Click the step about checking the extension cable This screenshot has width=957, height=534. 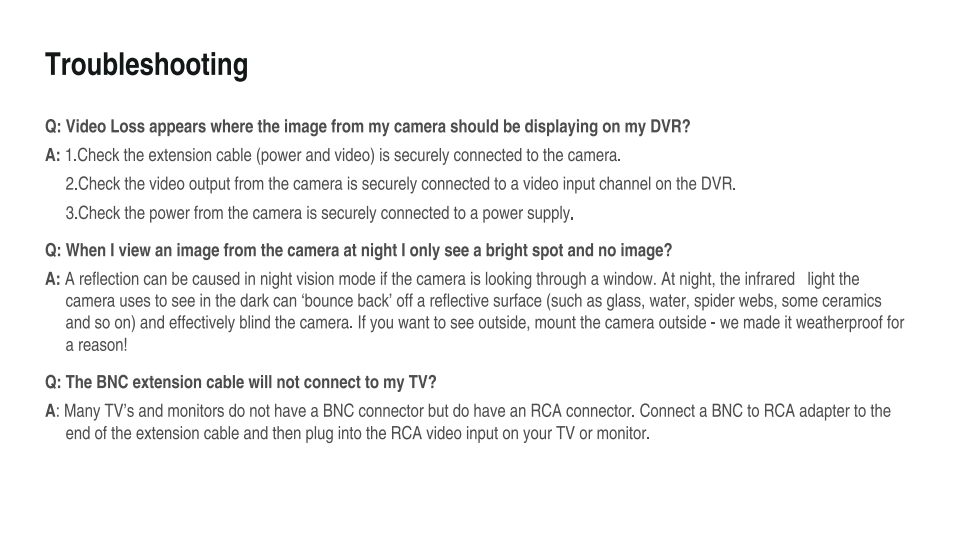point(343,156)
